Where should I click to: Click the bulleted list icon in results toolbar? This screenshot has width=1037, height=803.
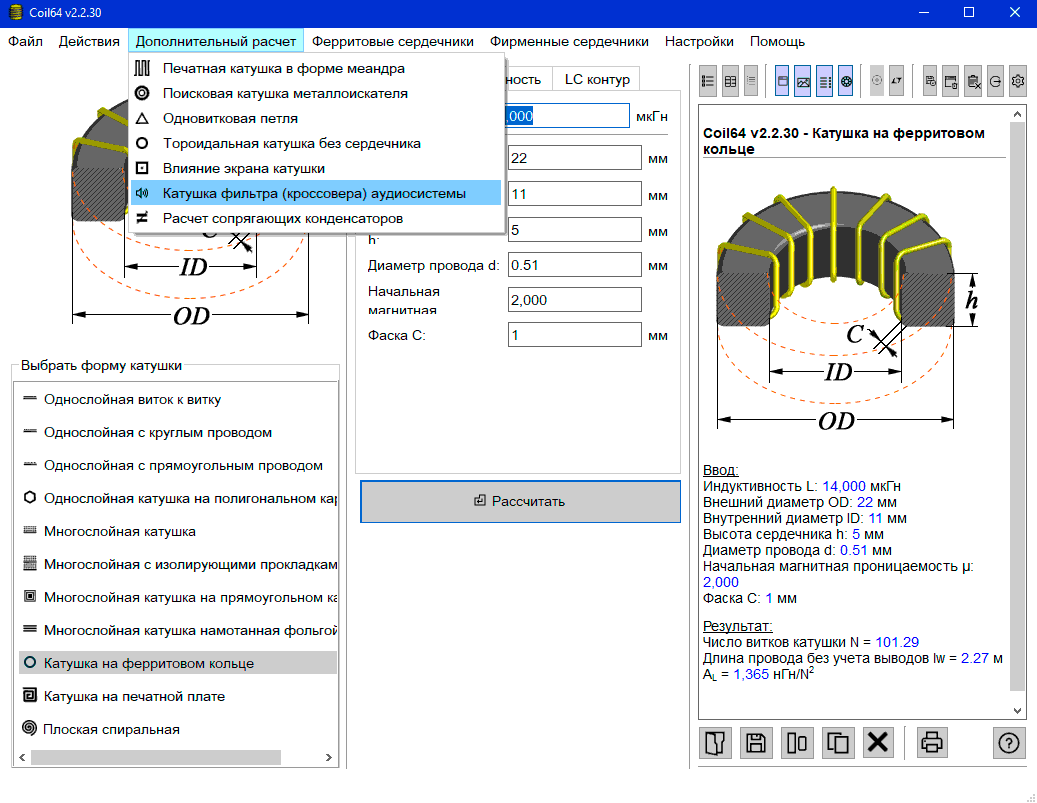[x=708, y=81]
